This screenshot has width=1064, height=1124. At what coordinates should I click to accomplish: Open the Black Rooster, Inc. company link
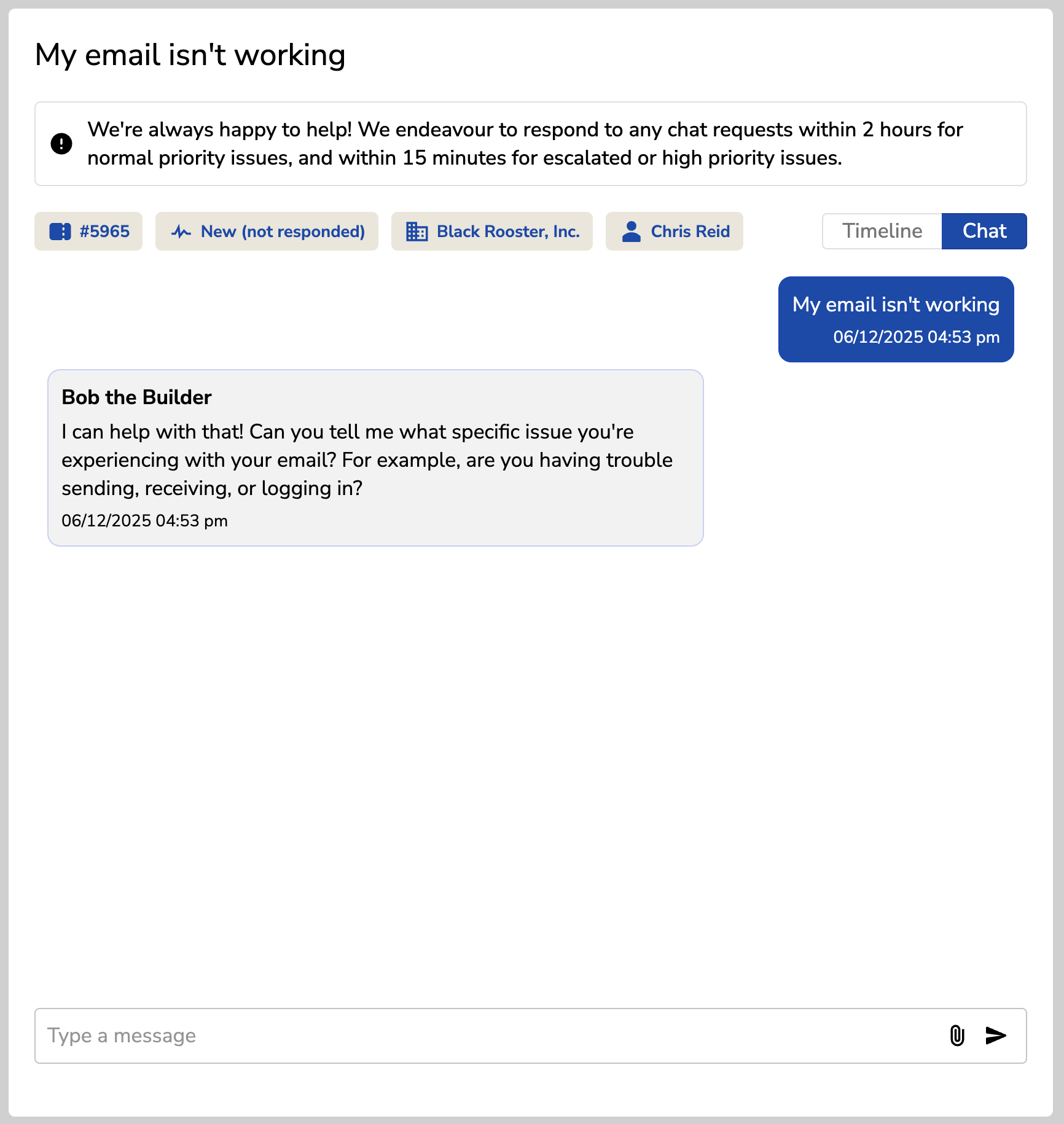[x=492, y=232]
